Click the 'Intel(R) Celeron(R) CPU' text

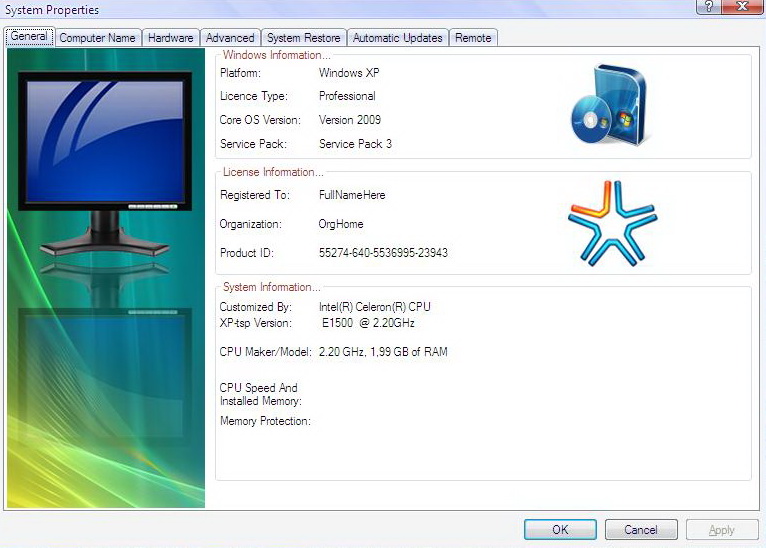coord(375,307)
